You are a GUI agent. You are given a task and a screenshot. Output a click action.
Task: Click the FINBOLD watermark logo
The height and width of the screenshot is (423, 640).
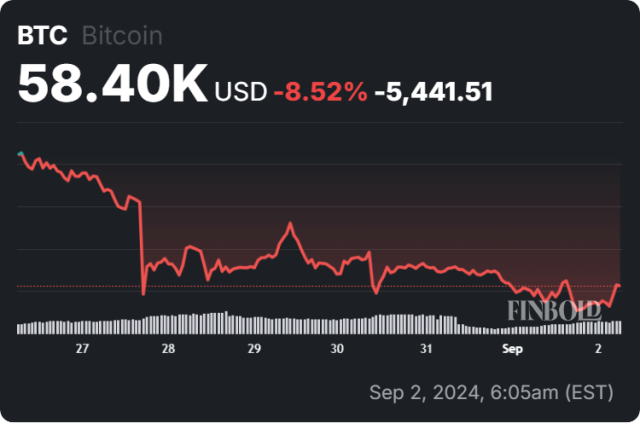pos(554,310)
